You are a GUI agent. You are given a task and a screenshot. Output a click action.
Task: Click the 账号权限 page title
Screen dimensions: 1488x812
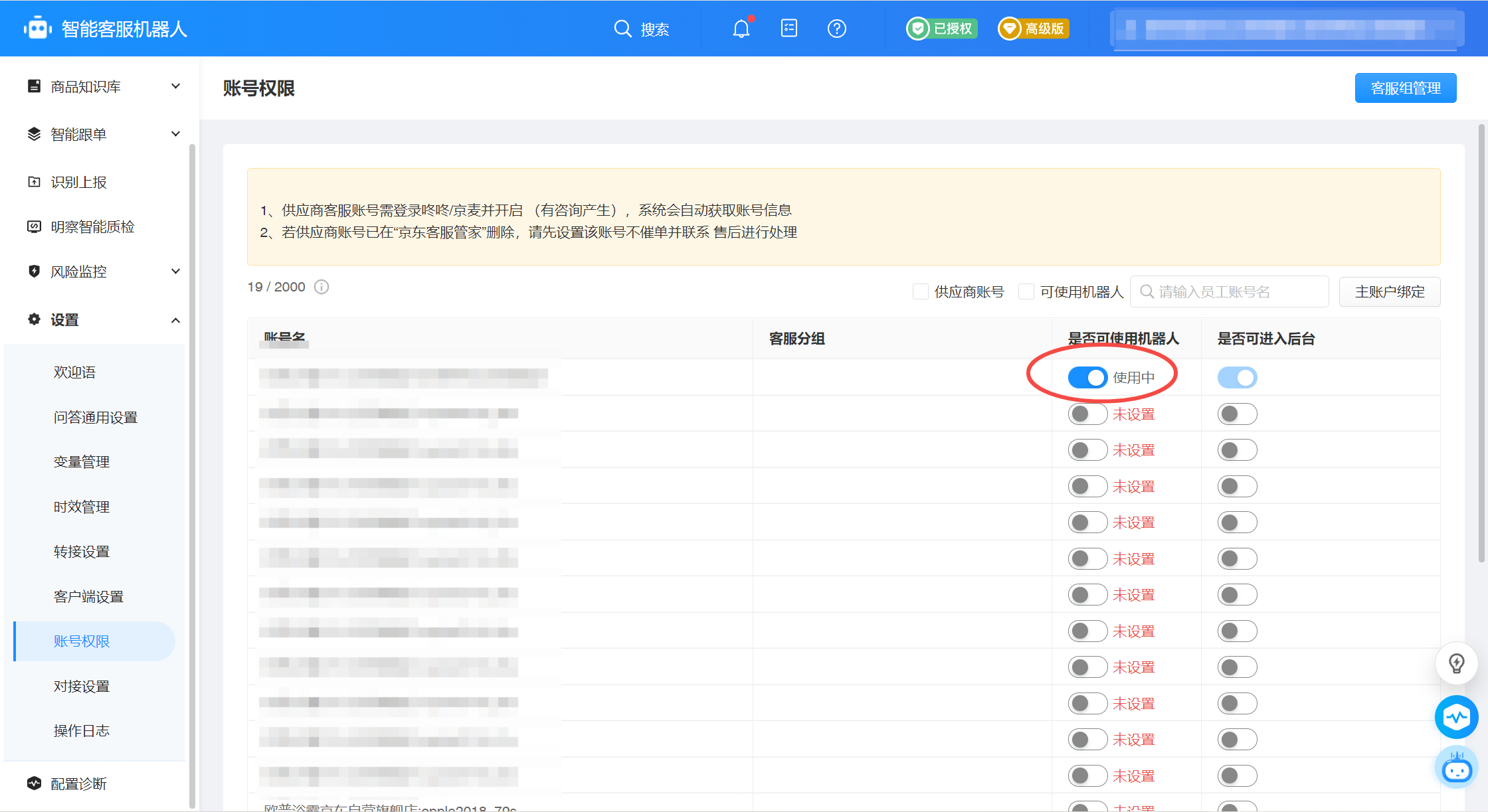(x=258, y=88)
